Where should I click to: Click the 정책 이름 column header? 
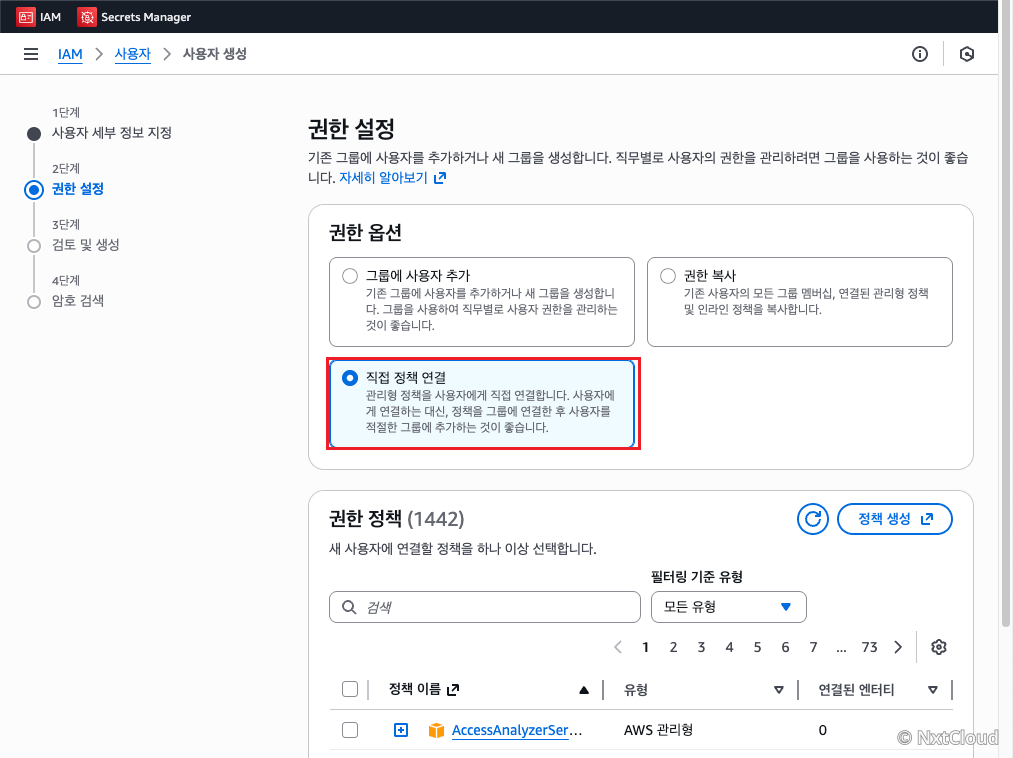point(415,690)
